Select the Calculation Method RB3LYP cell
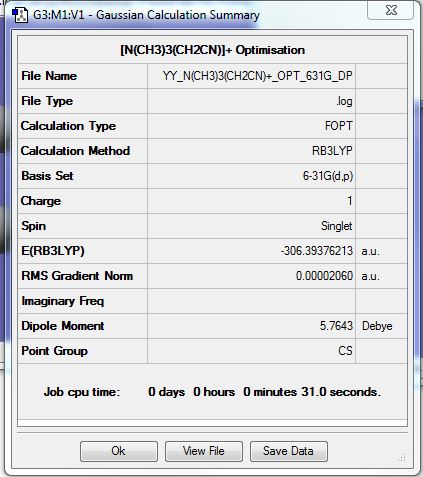Viewport: 423px width, 477px height. click(x=251, y=151)
